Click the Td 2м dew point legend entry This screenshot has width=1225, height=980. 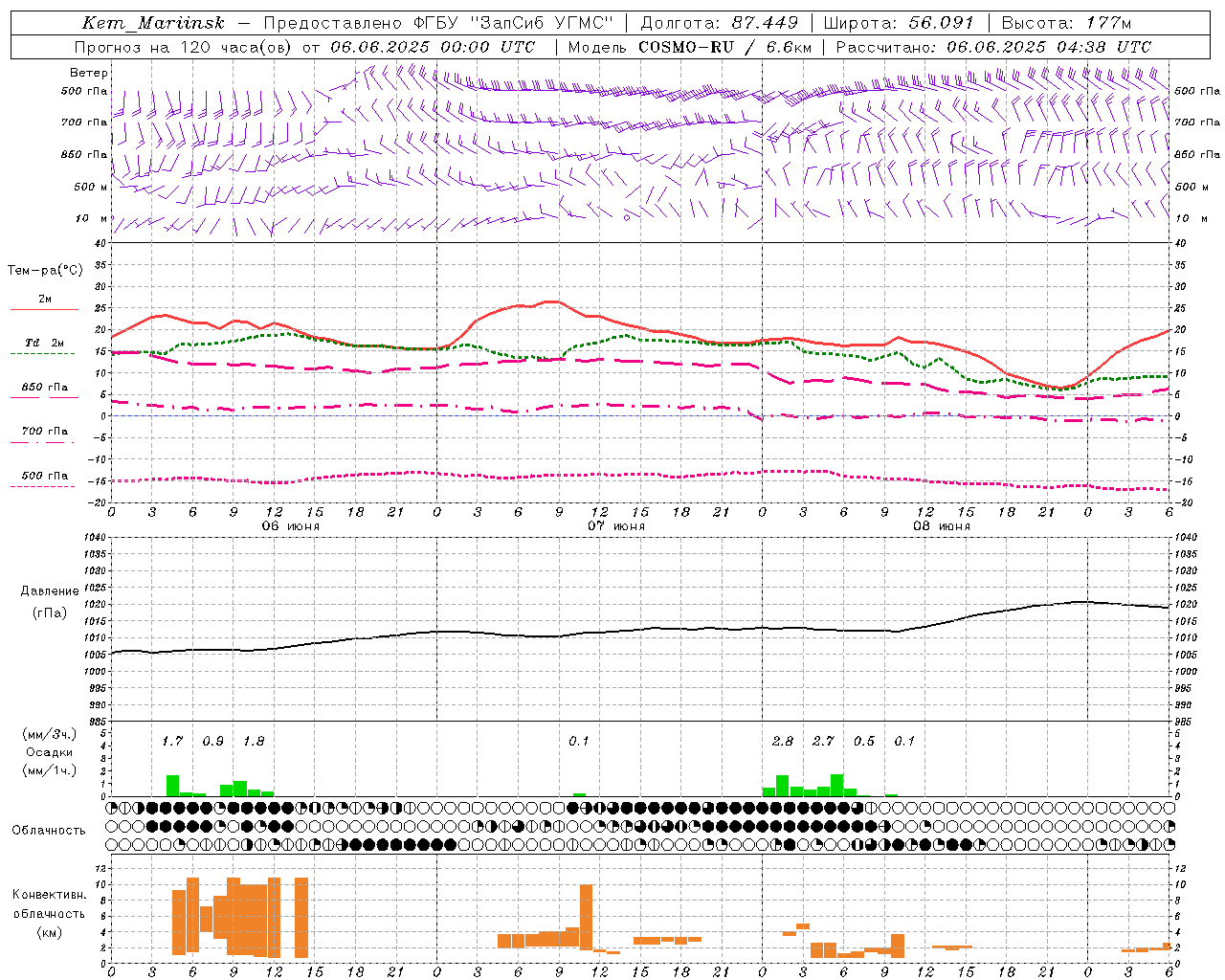click(x=44, y=343)
